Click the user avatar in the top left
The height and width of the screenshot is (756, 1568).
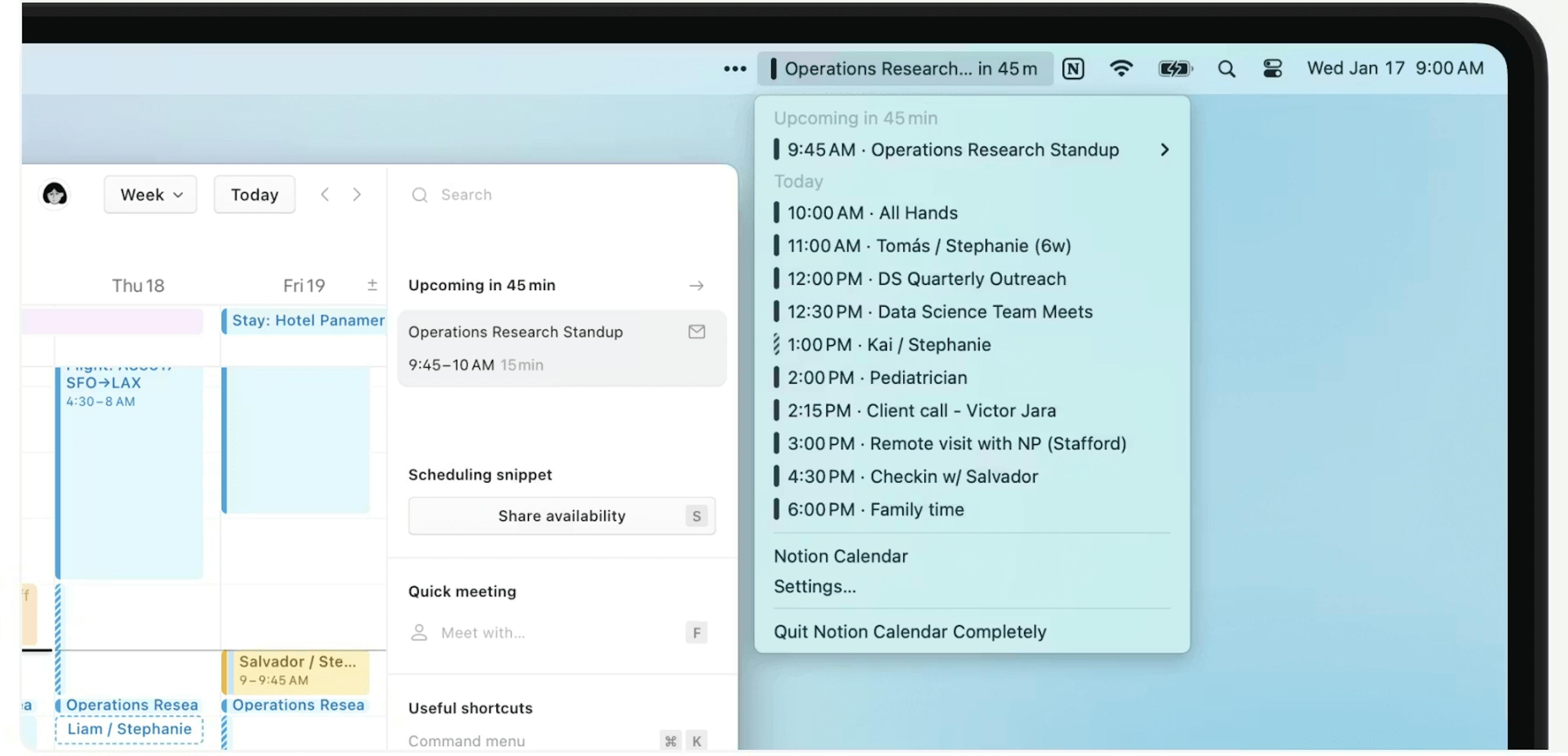pos(55,194)
